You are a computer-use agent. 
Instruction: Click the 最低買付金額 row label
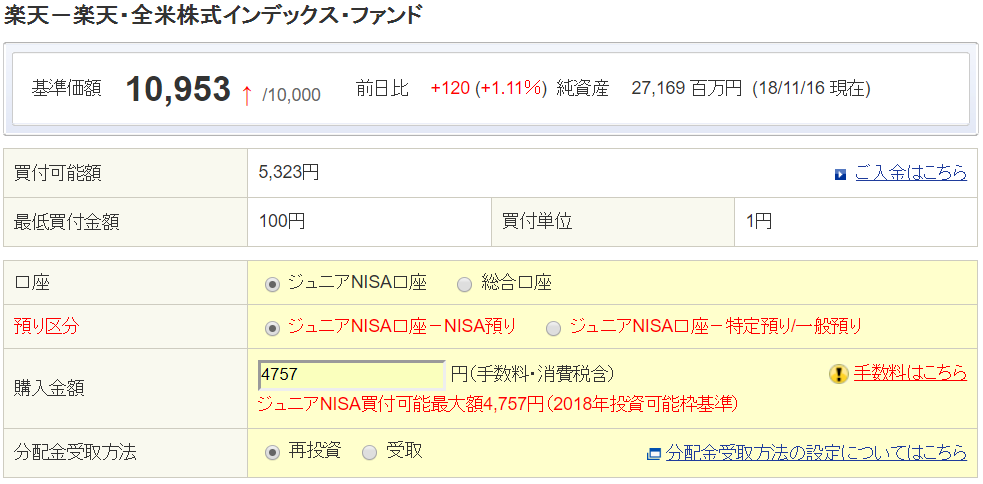coord(66,222)
